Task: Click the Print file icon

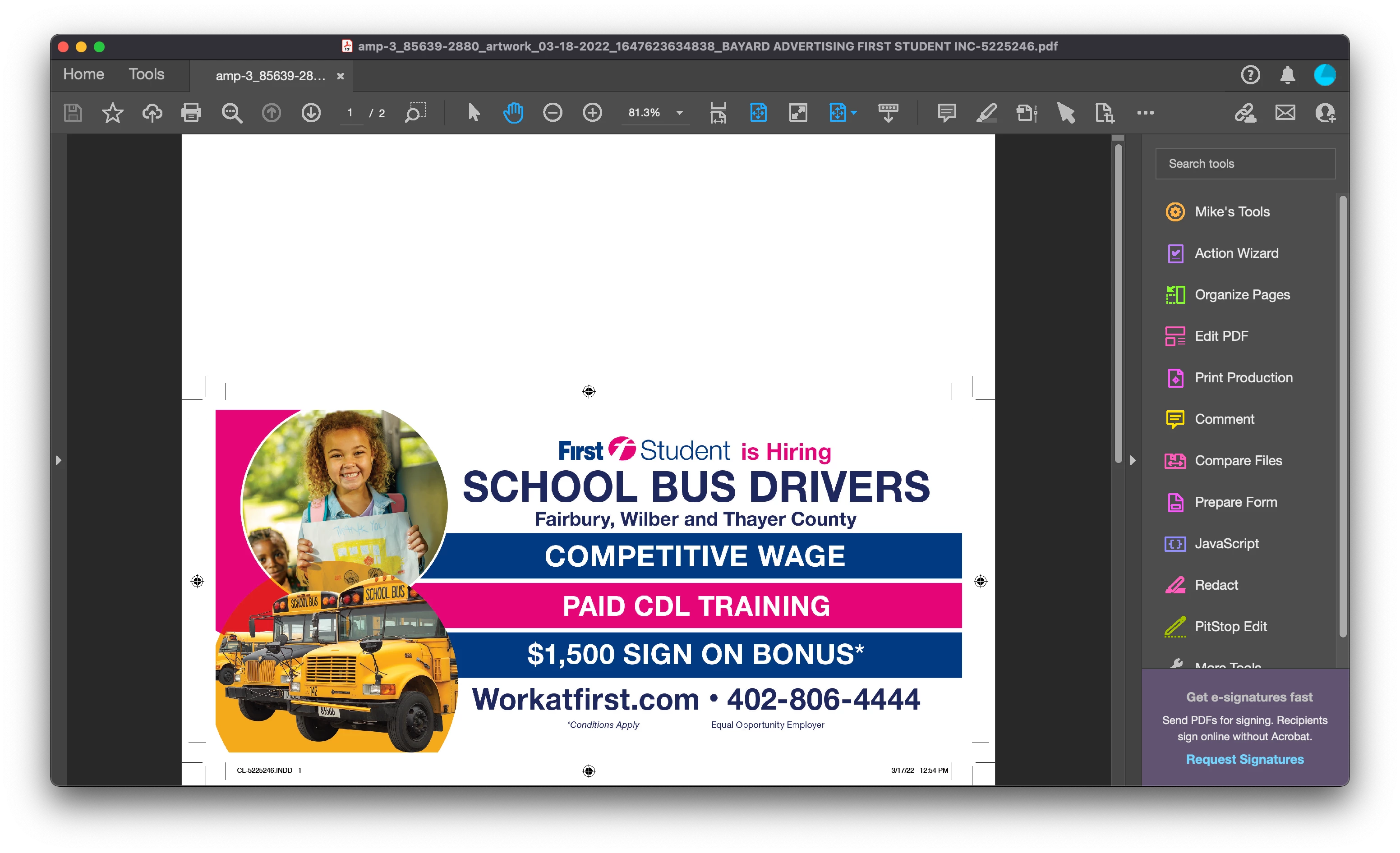Action: tap(191, 112)
